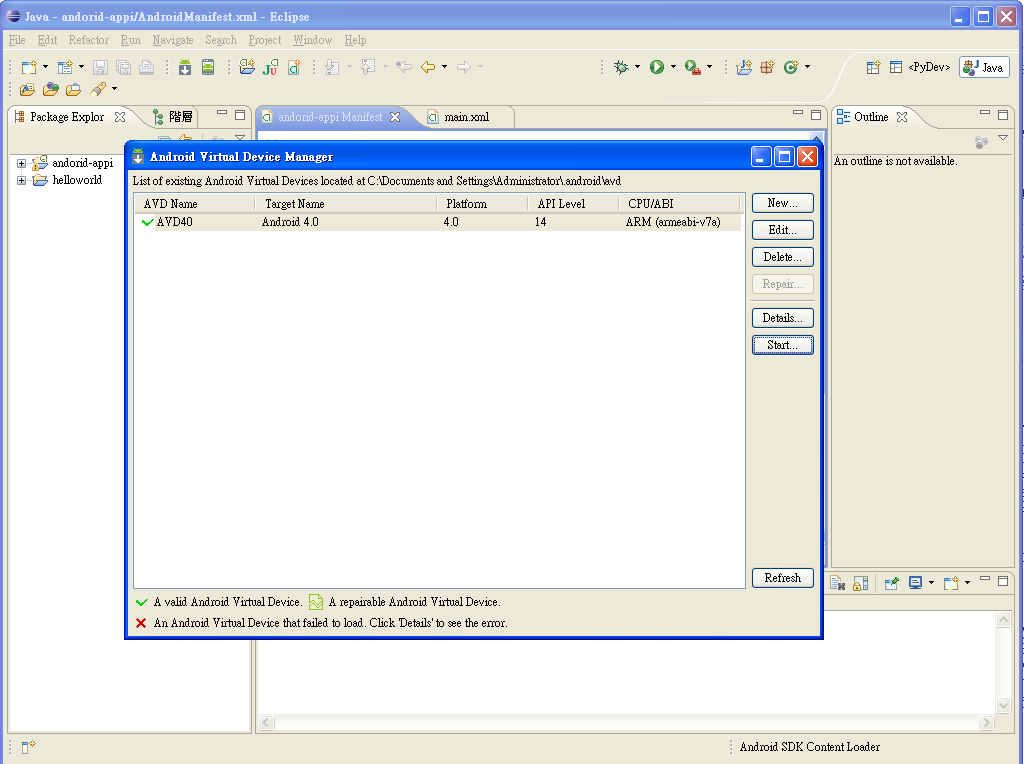The image size is (1024, 764).
Task: Expand the helloworld project tree node
Action: (21, 181)
